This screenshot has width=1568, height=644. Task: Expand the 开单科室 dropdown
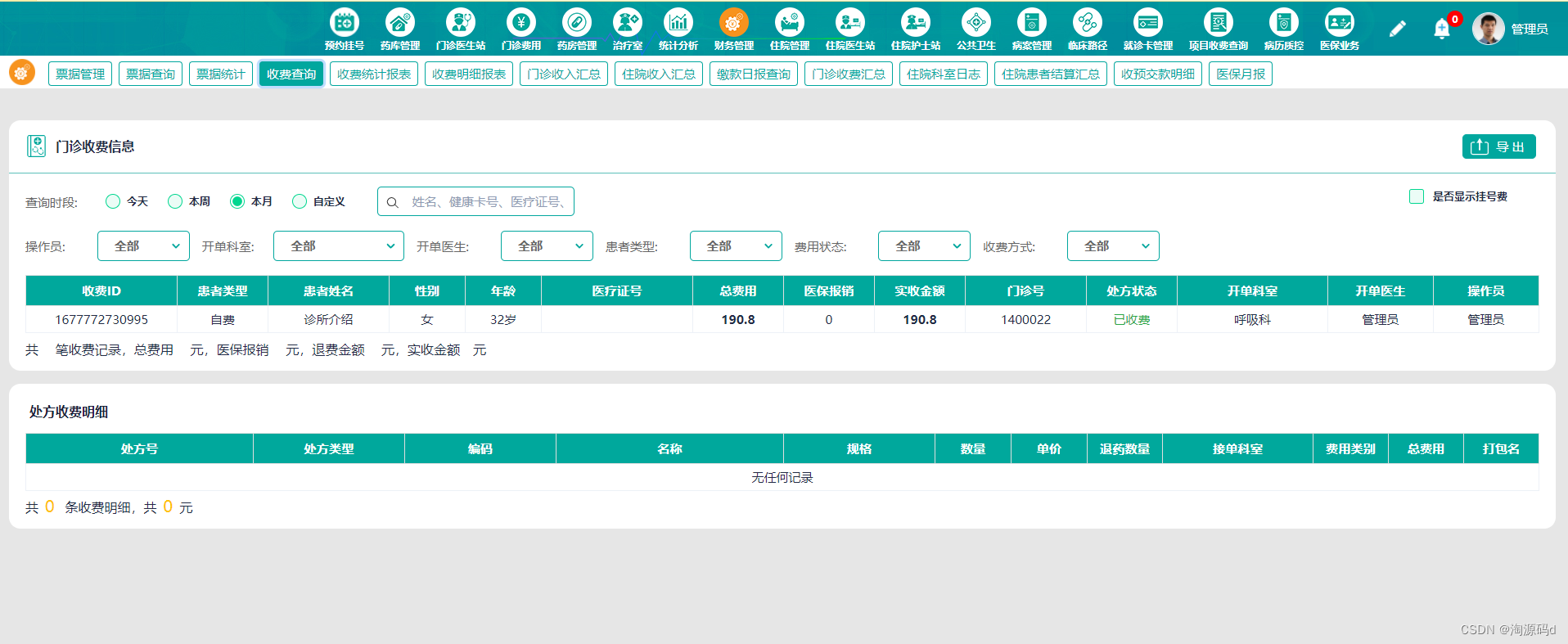click(x=339, y=246)
